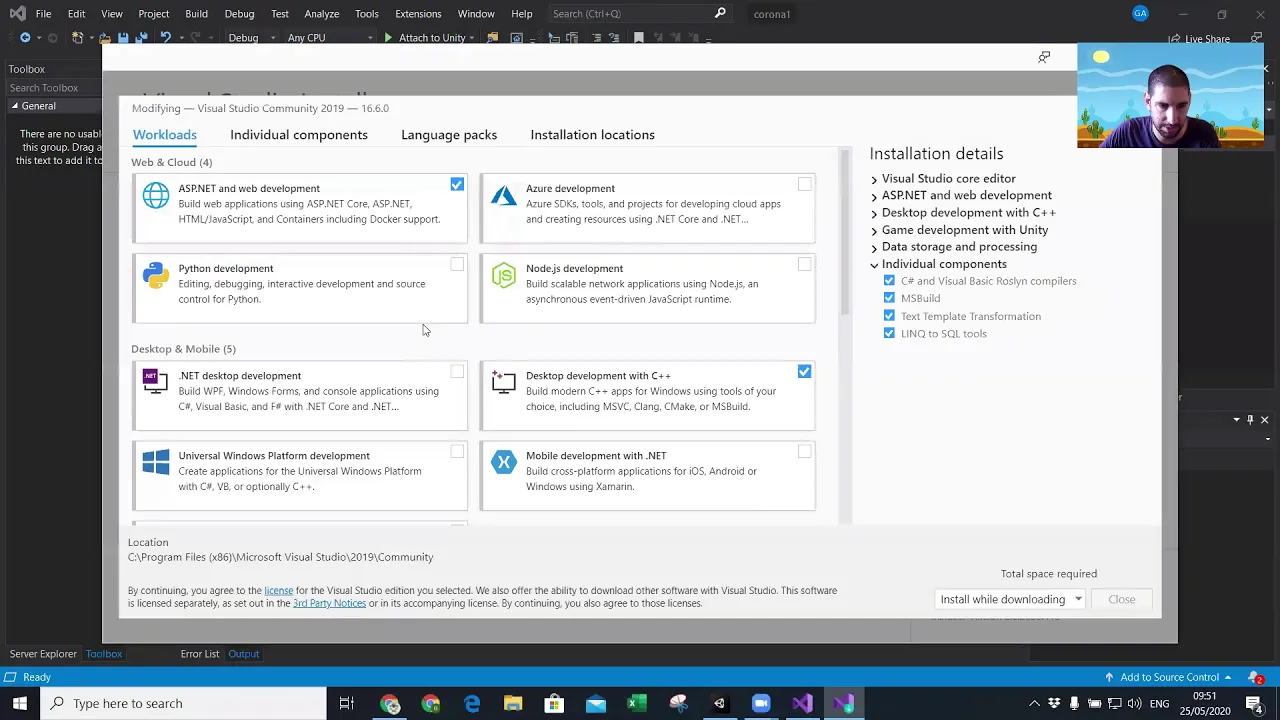Image resolution: width=1280 pixels, height=720 pixels.
Task: Uncheck LINQ to SQL tools component
Action: [889, 333]
